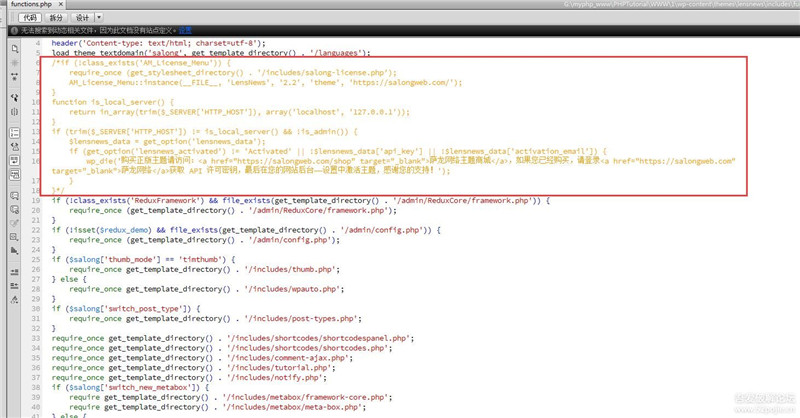This screenshot has width=800, height=418.
Task: Click line number 19 in the gutter
Action: tap(36, 201)
